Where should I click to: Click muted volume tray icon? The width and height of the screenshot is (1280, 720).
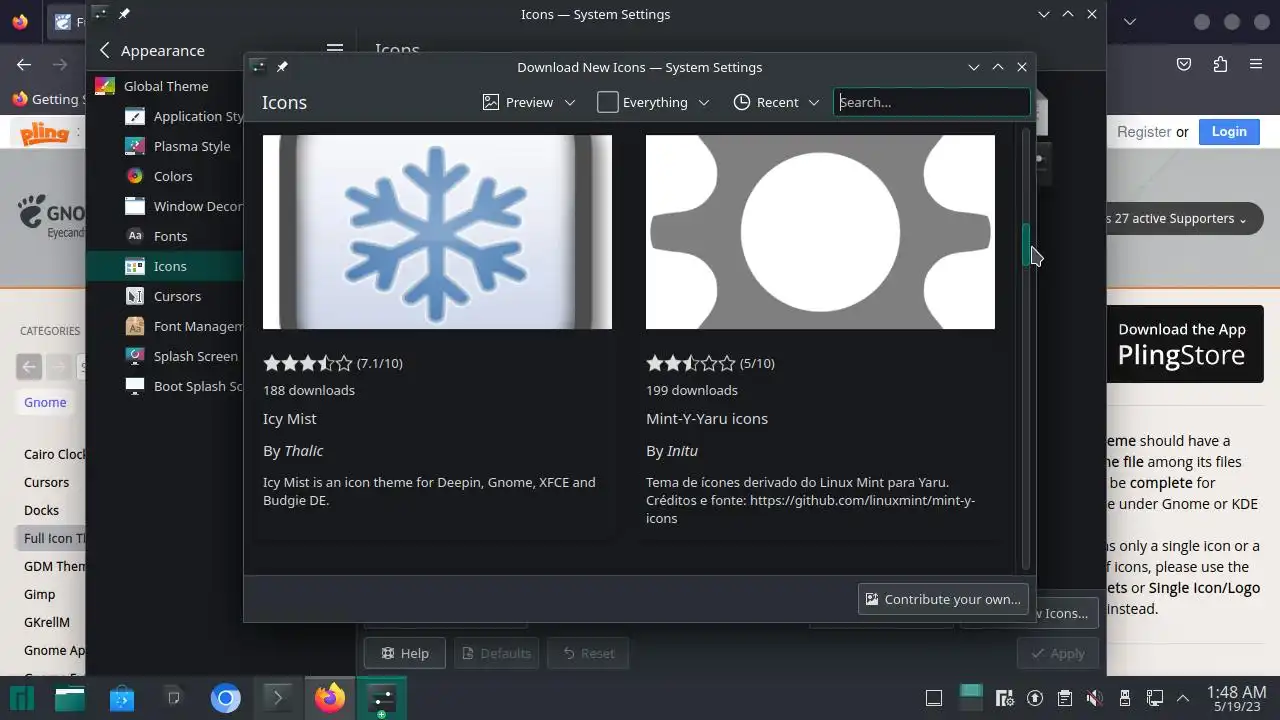click(1095, 698)
